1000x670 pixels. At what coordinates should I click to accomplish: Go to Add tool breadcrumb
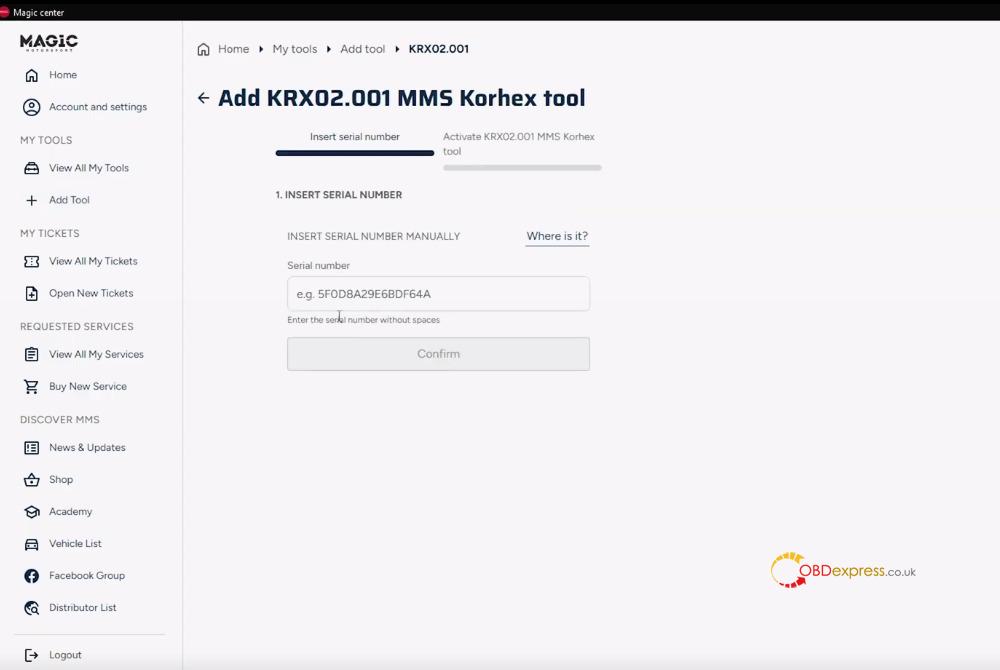pyautogui.click(x=362, y=48)
